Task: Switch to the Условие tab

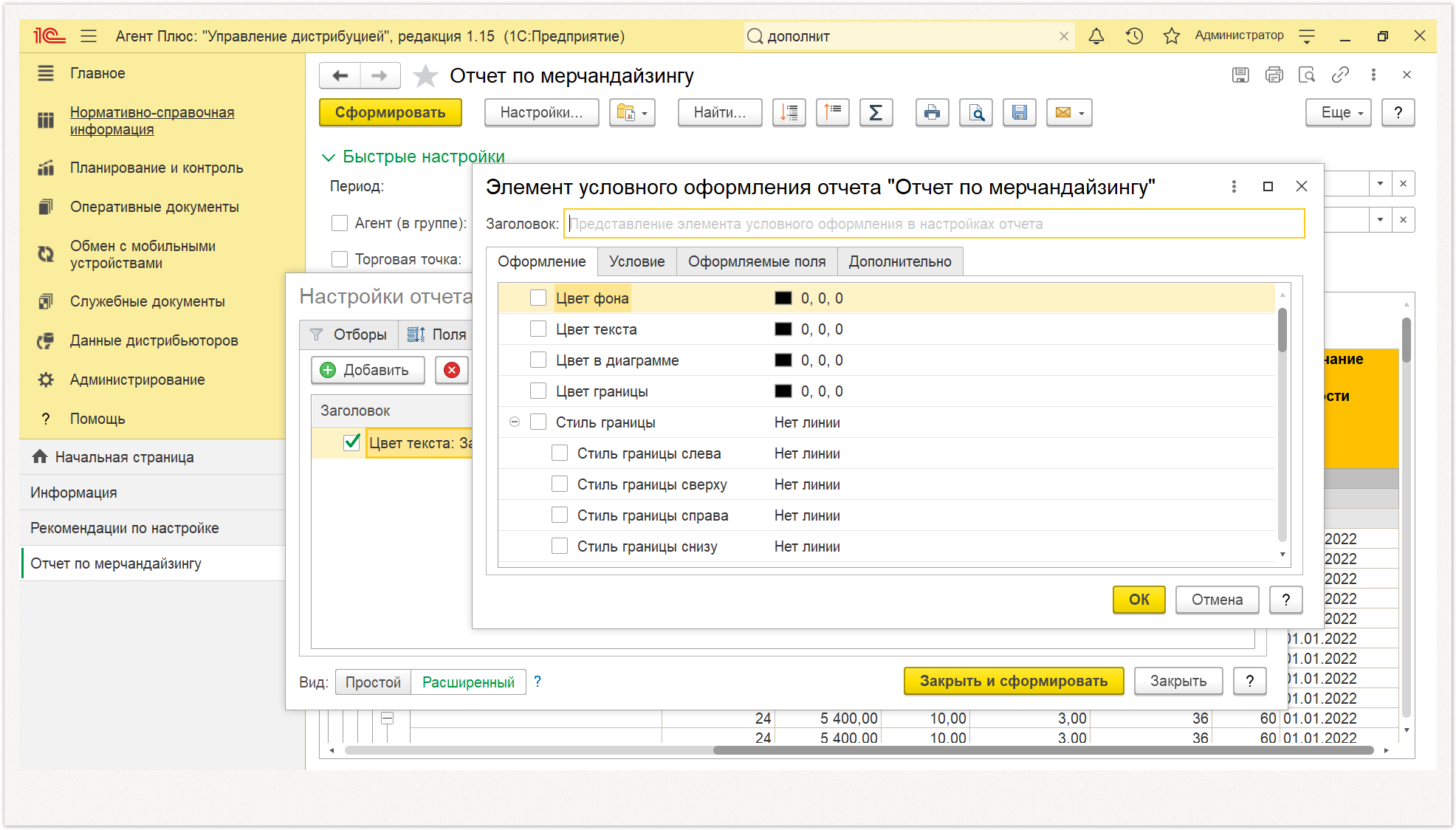Action: (x=636, y=261)
